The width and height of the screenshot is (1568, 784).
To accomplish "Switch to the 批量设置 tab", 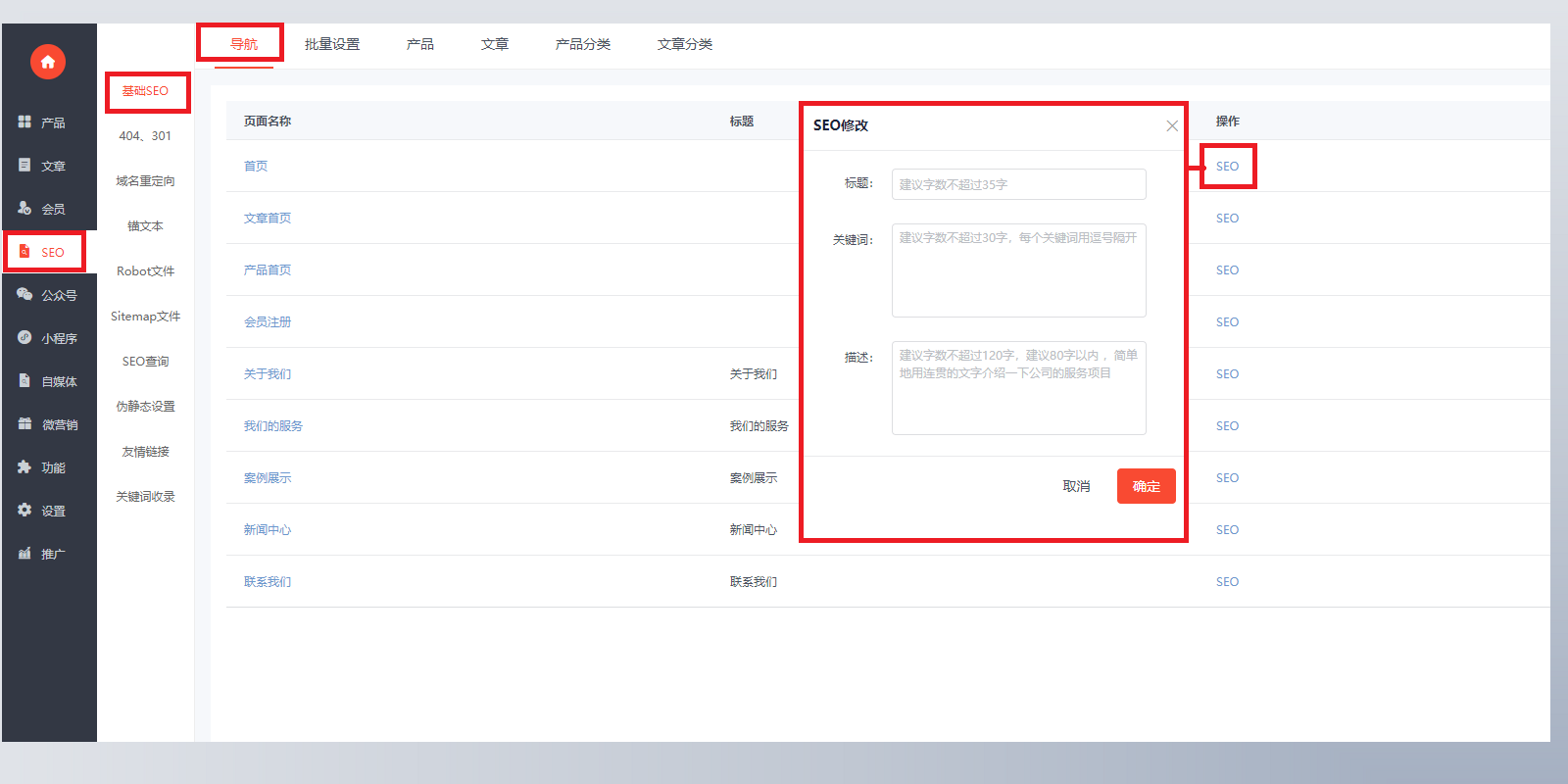I will click(332, 44).
